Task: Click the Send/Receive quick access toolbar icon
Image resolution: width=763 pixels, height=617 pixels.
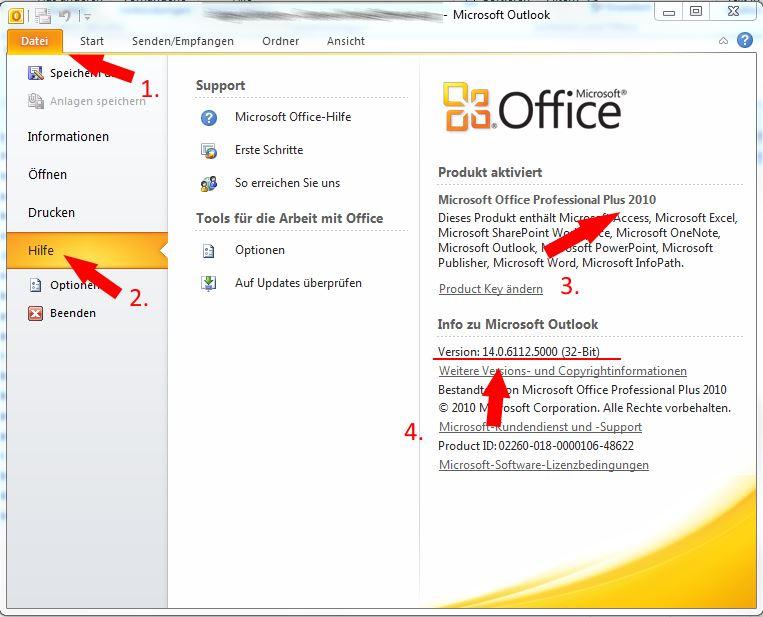Action: click(x=43, y=16)
